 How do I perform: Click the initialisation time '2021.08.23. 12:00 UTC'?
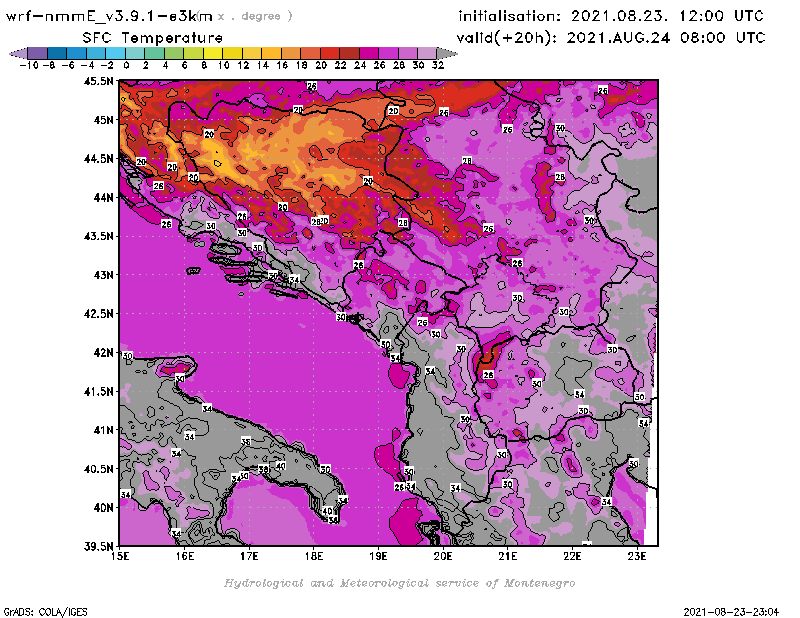(667, 16)
